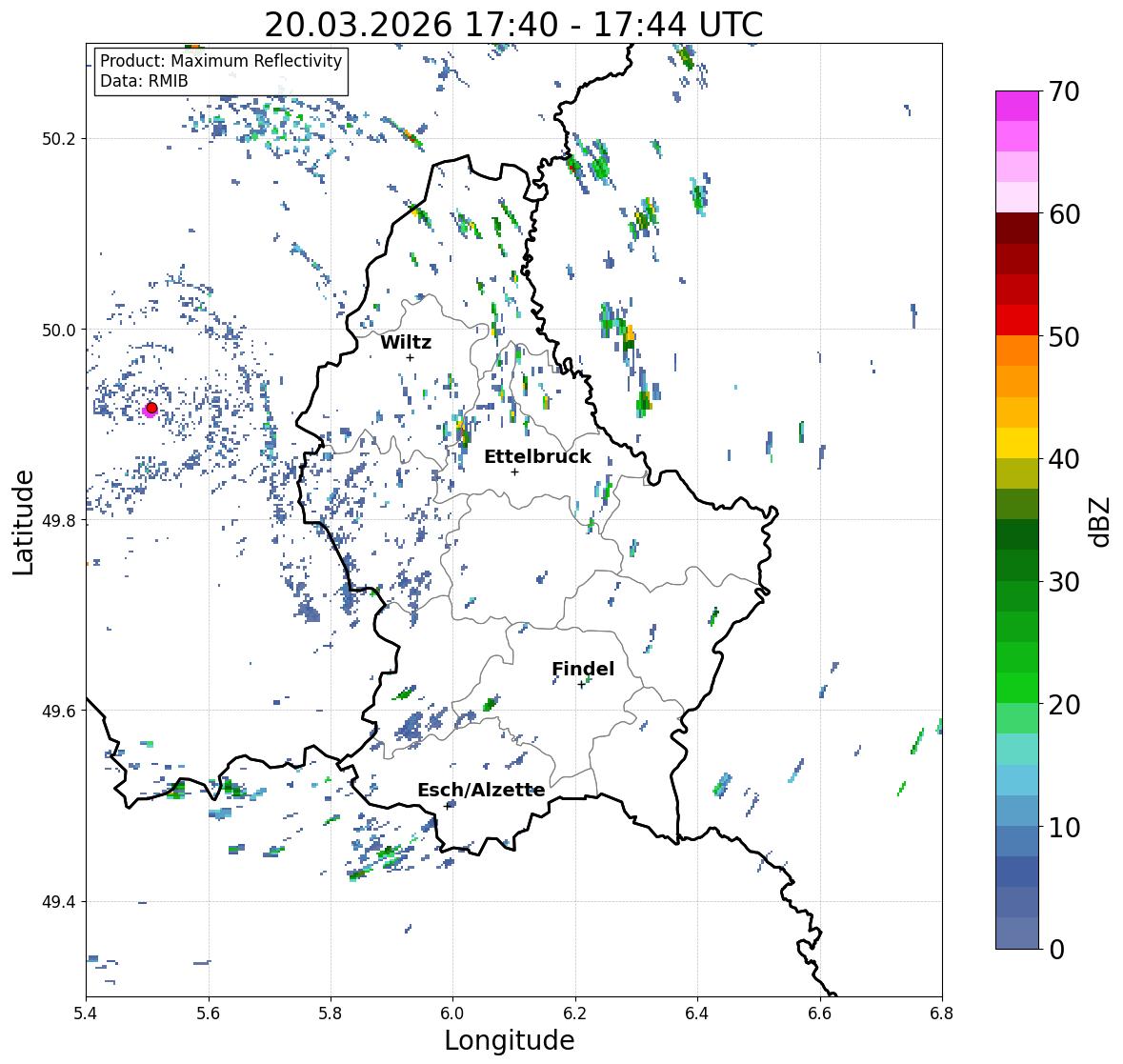1123x1064 pixels.
Task: Click the 'Data: RMIB' legend text
Action: point(144,81)
